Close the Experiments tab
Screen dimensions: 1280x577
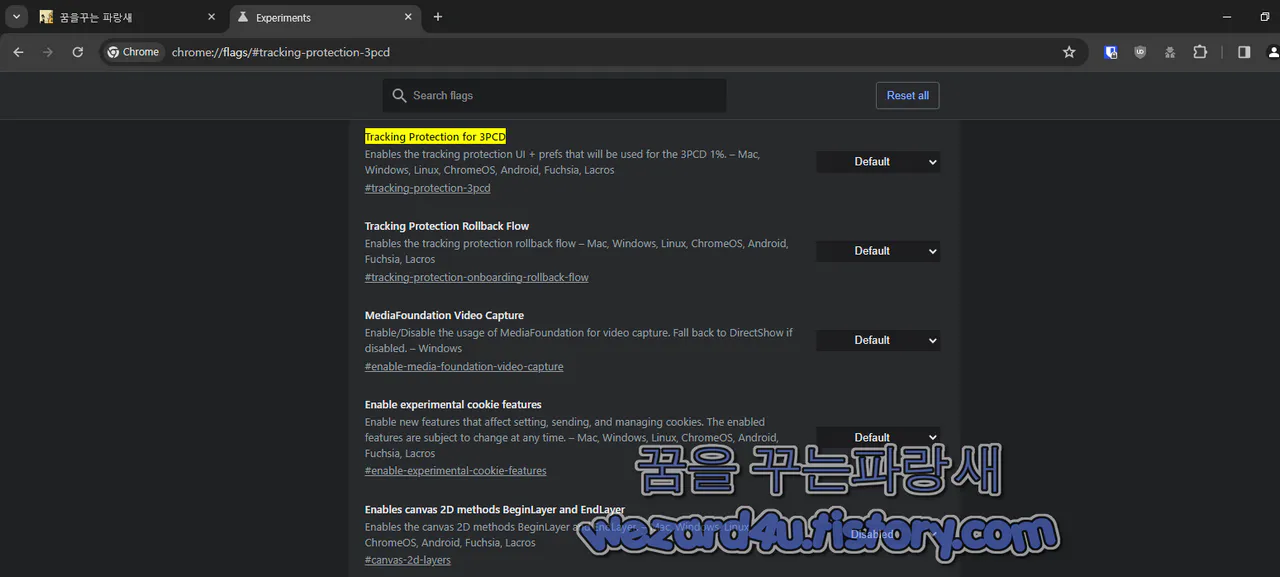(408, 17)
